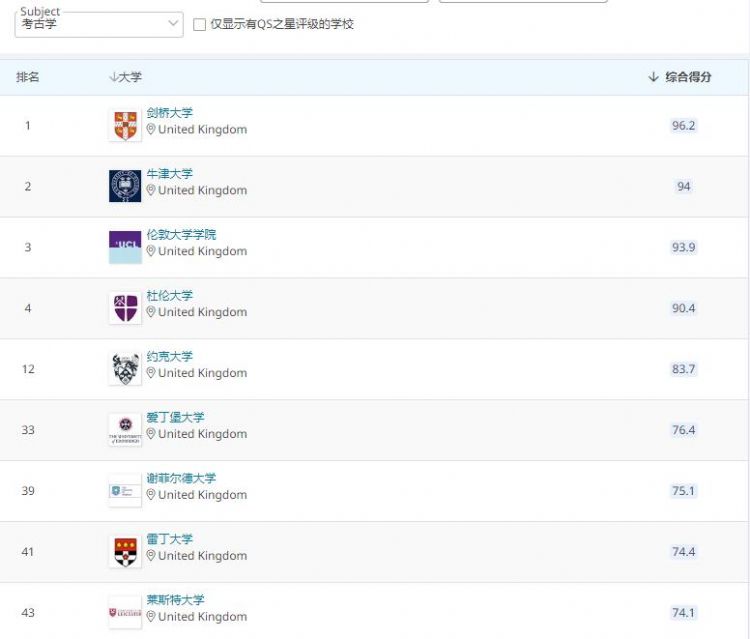Viewport: 750px width, 639px height.
Task: Open the 伦敦大学学院 link
Action: [x=181, y=234]
